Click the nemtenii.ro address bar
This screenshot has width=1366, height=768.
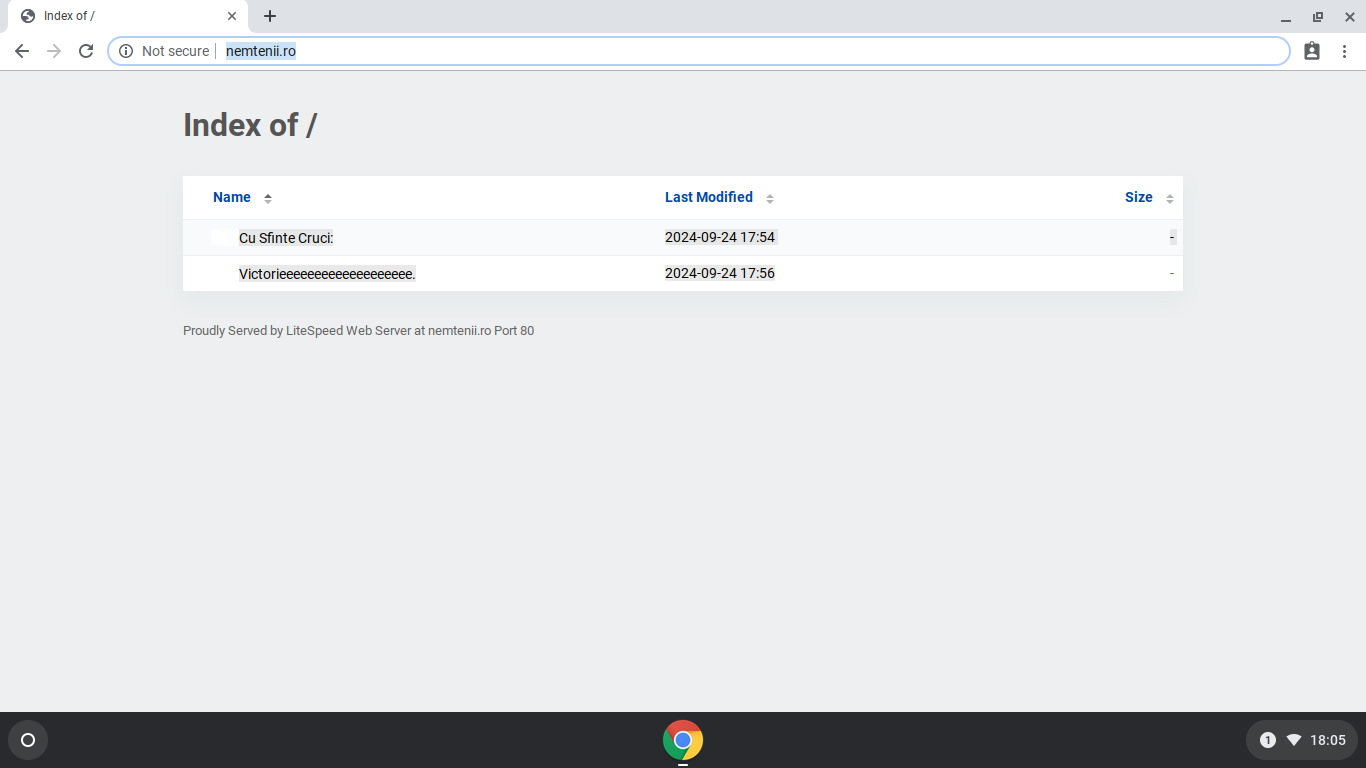pyautogui.click(x=699, y=51)
